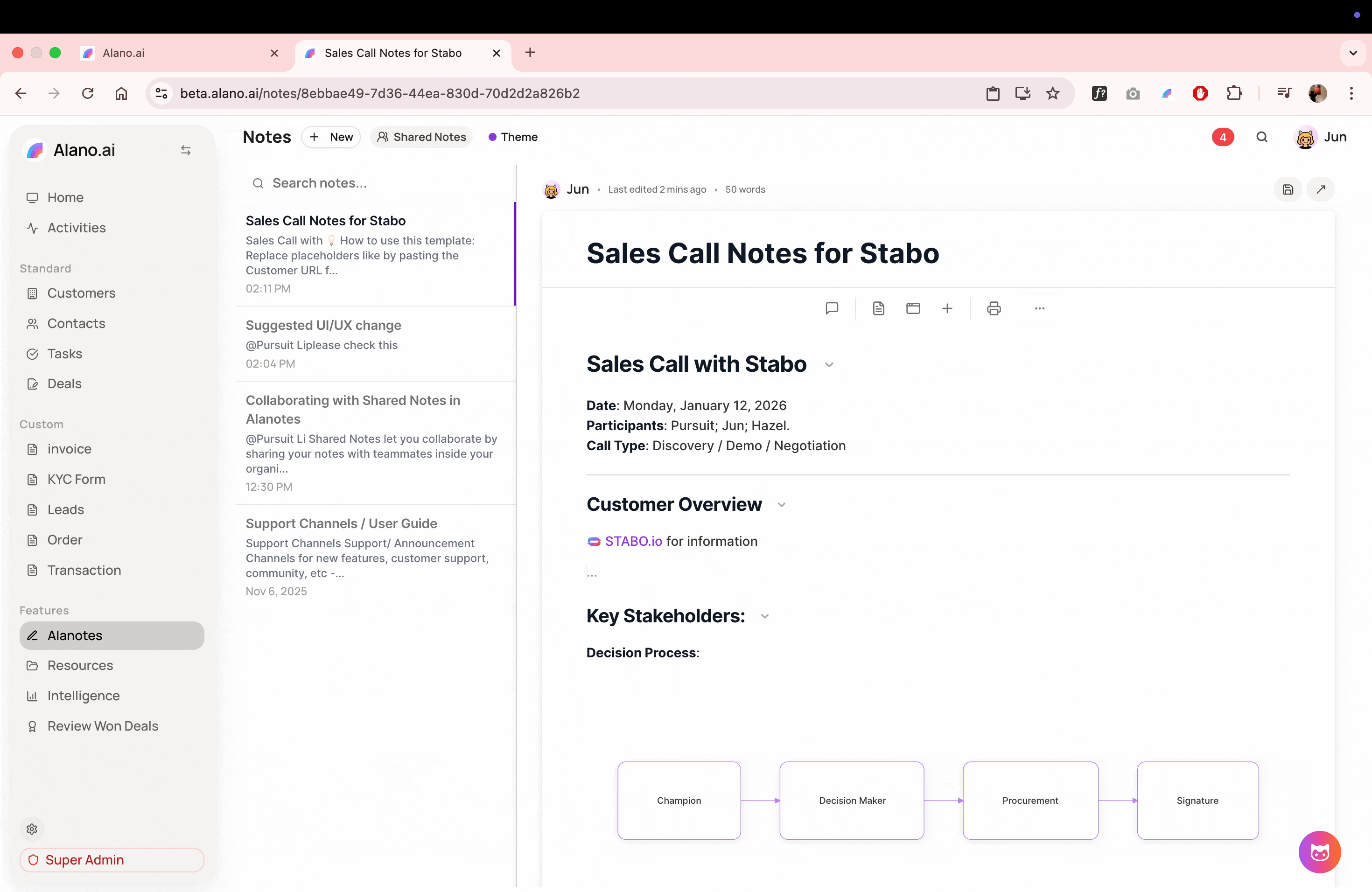
Task: Click the red ad-blocker extension icon
Action: click(x=1200, y=93)
